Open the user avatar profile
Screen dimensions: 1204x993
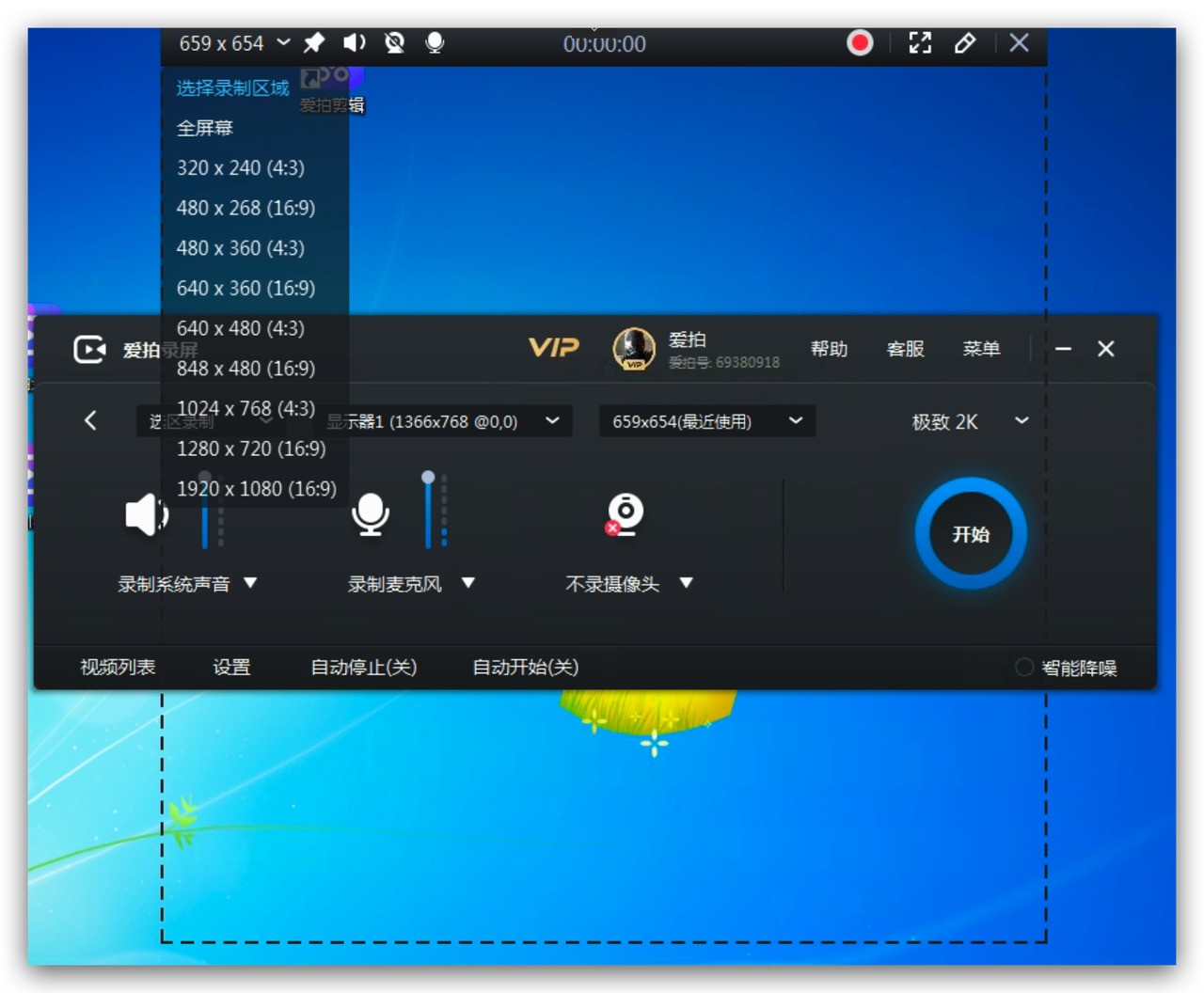tap(634, 349)
